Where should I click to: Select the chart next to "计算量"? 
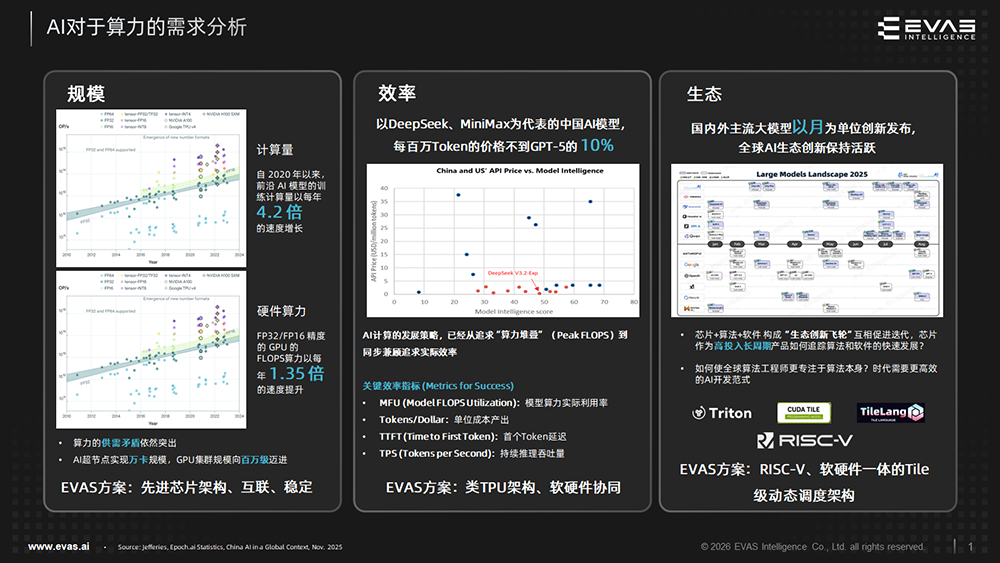coord(151,188)
